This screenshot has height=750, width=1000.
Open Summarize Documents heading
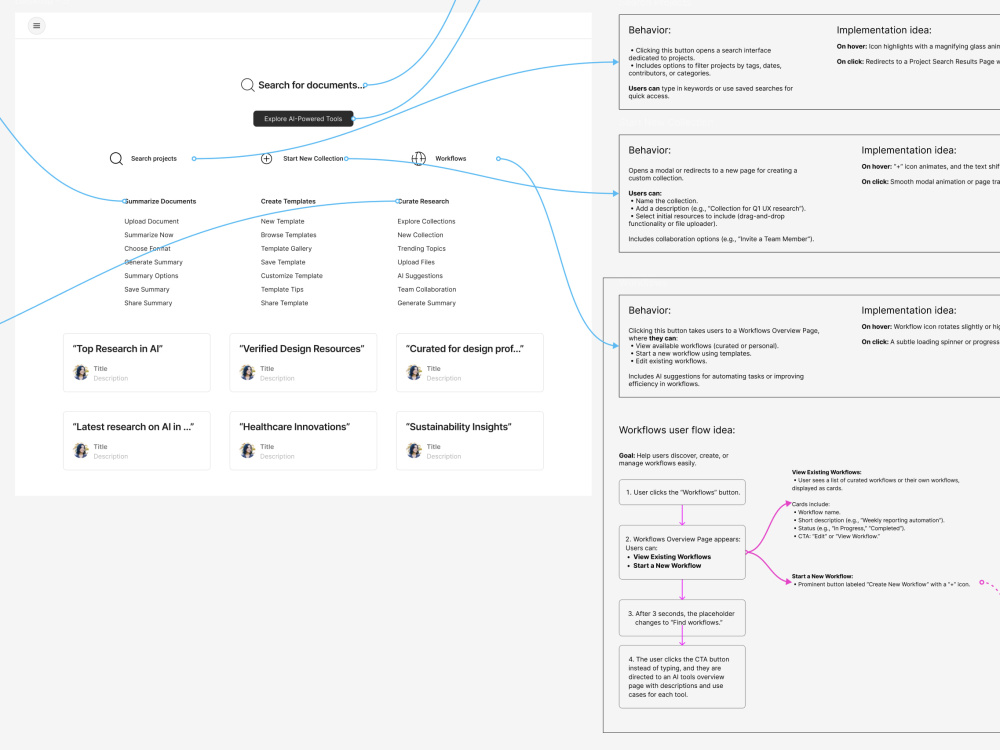point(160,202)
